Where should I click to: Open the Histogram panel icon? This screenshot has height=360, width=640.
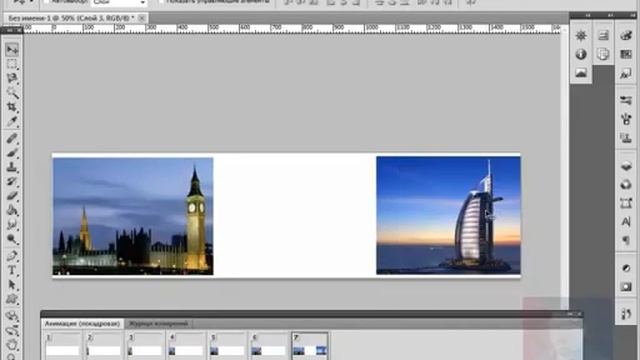(581, 73)
